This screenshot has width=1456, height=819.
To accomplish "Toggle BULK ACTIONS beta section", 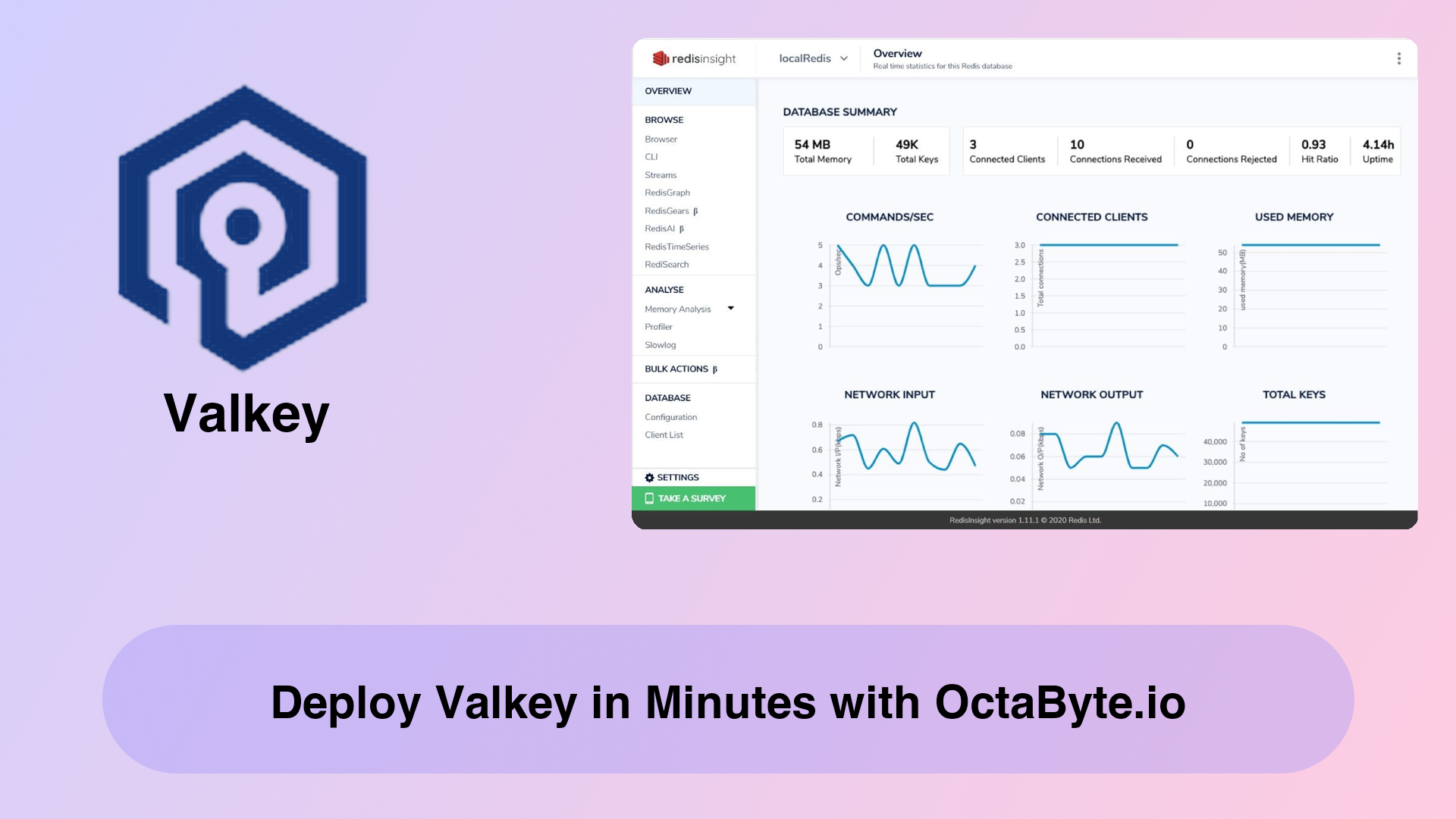I will click(x=682, y=369).
